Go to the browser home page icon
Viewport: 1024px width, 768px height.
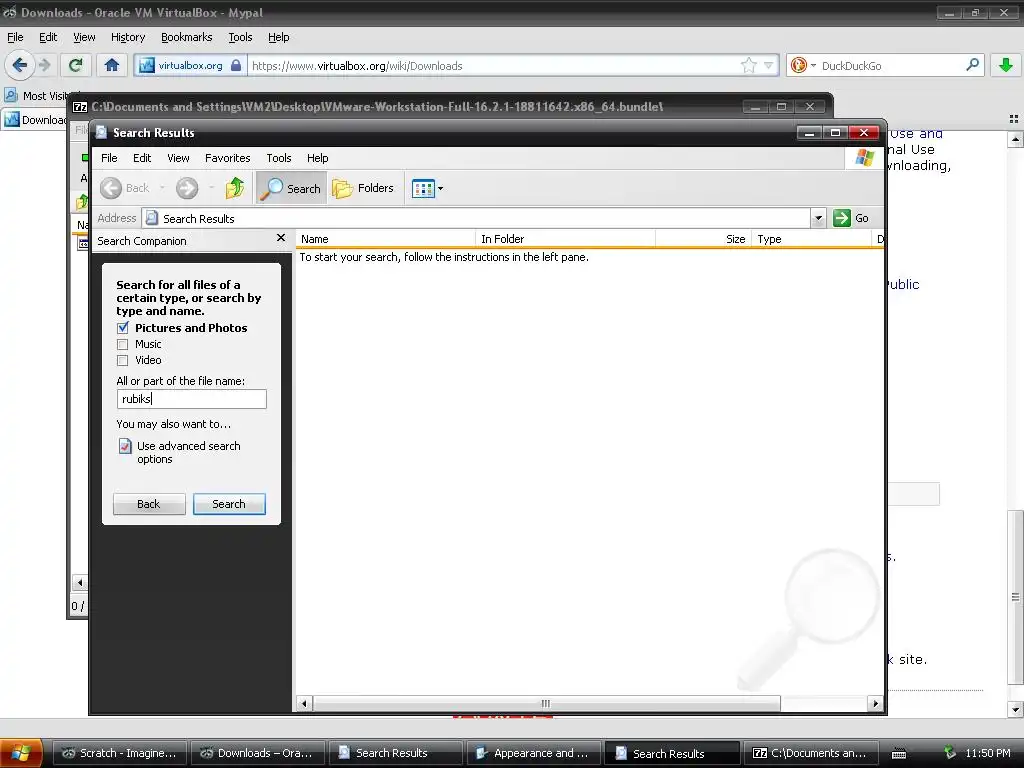point(112,65)
